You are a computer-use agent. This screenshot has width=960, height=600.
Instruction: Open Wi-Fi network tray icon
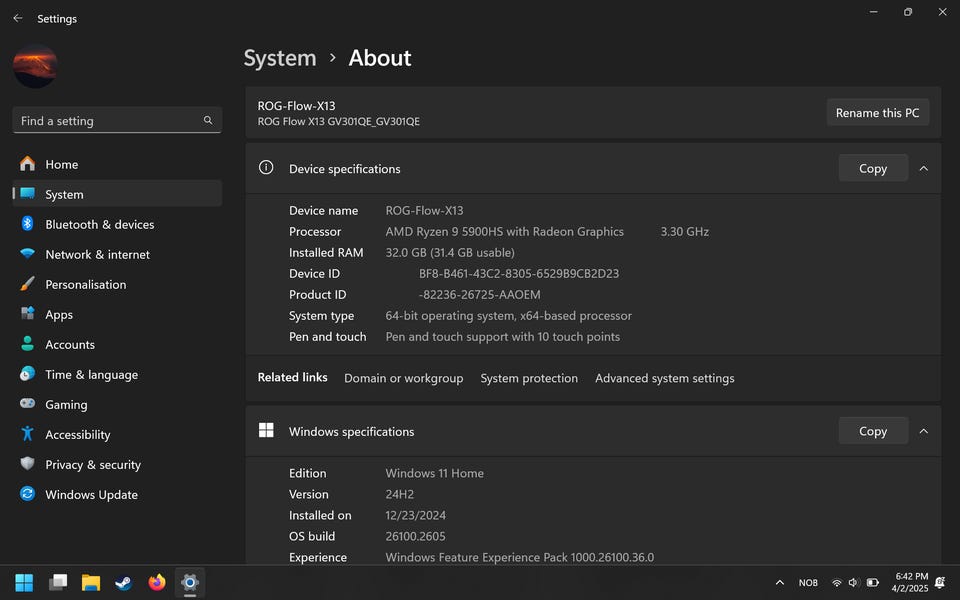click(x=836, y=583)
